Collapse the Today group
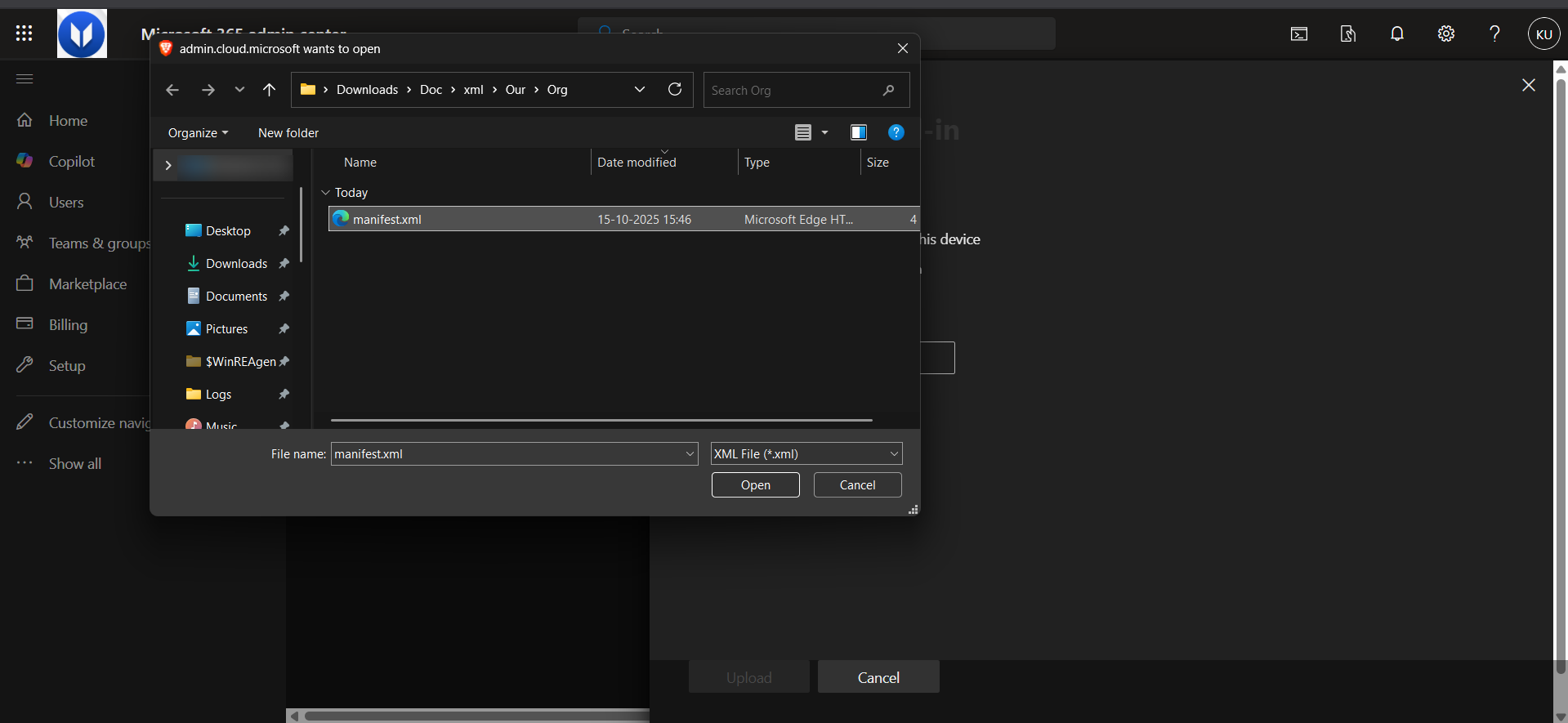This screenshot has width=1568, height=723. [x=325, y=193]
